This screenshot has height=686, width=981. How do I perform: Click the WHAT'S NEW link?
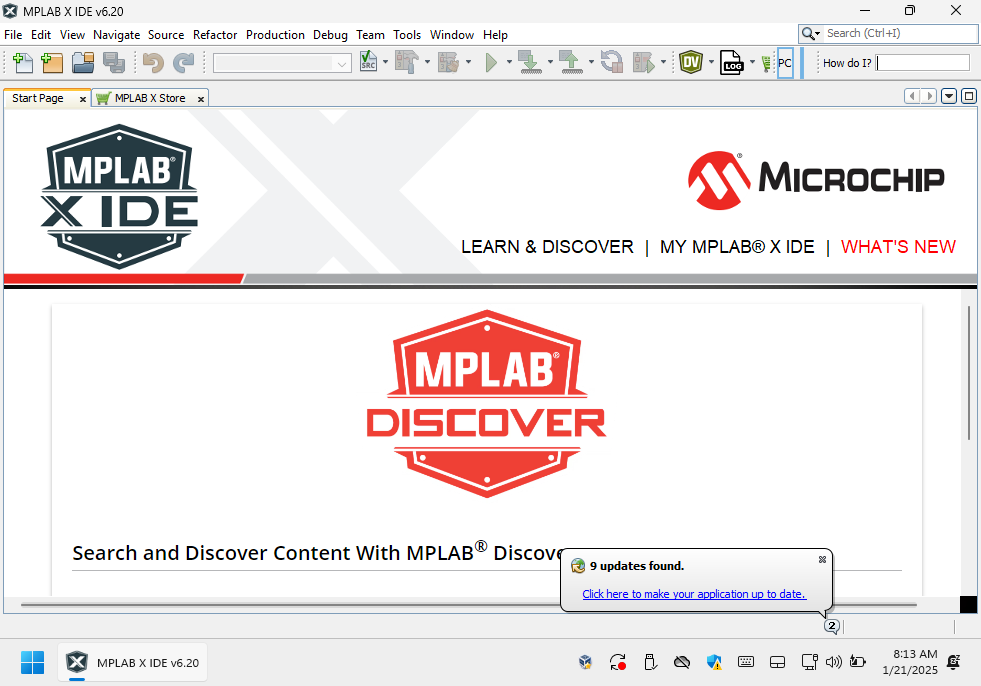click(x=898, y=247)
